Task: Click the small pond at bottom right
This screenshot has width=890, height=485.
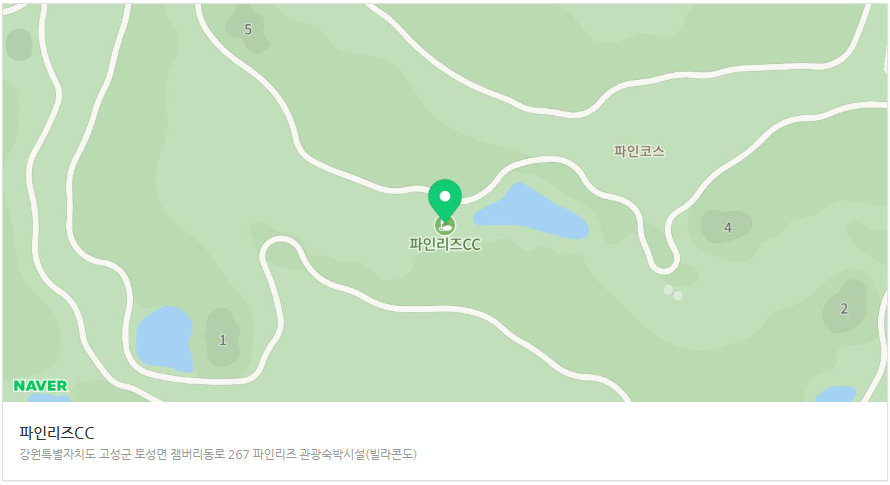Action: pyautogui.click(x=834, y=394)
